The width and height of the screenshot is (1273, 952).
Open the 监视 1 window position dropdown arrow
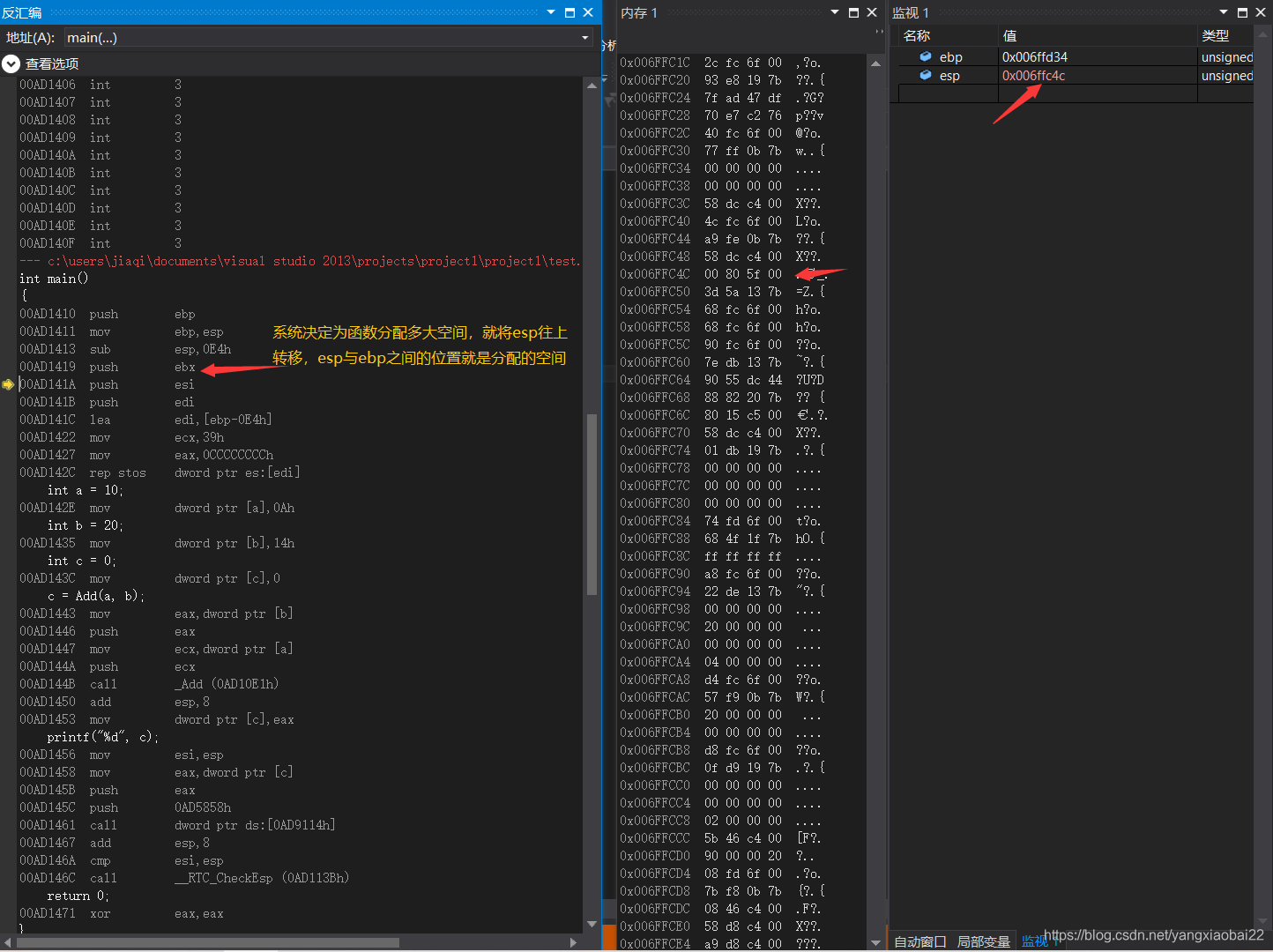tap(1224, 12)
